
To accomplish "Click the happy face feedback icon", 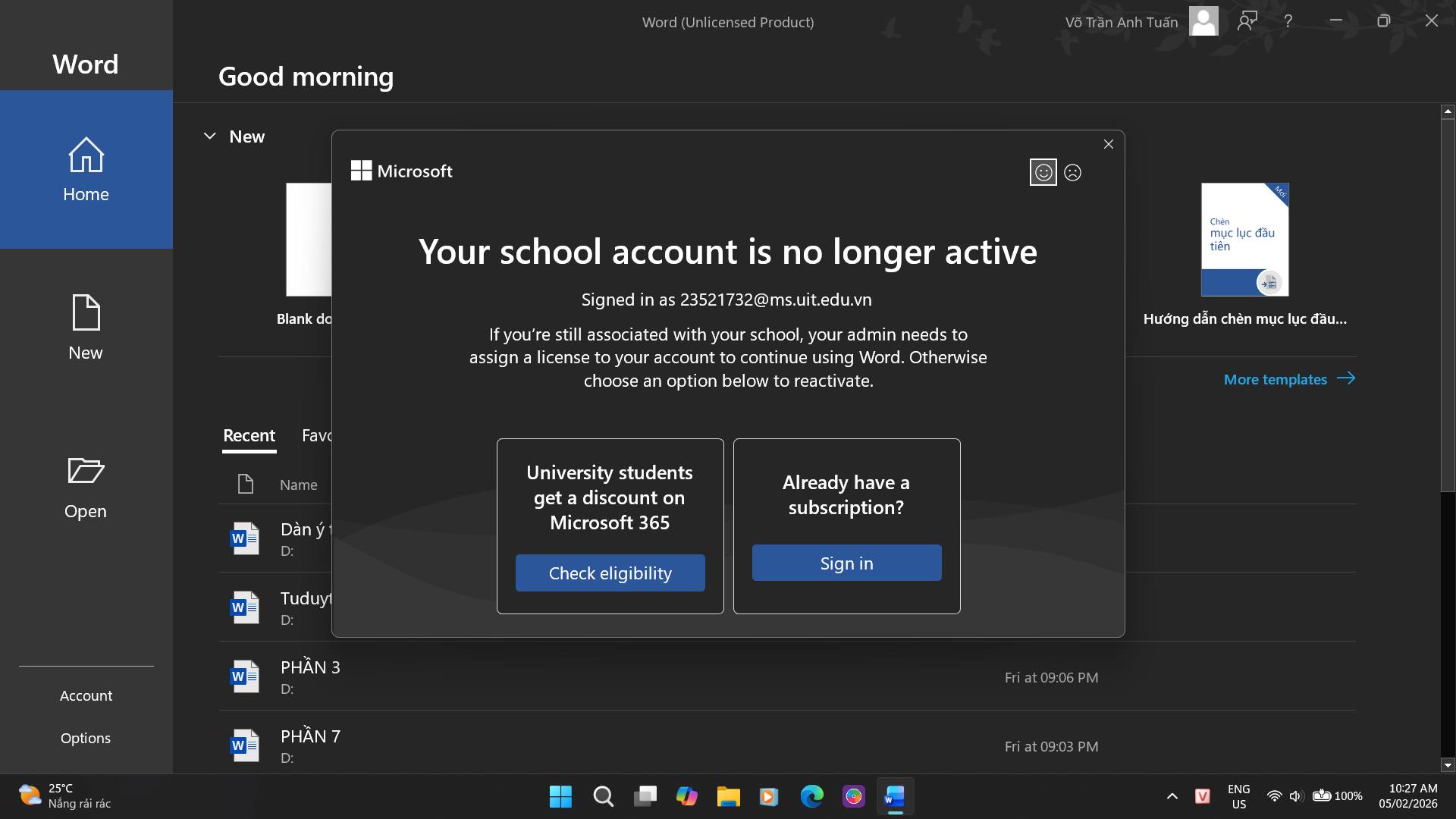I will pyautogui.click(x=1043, y=172).
